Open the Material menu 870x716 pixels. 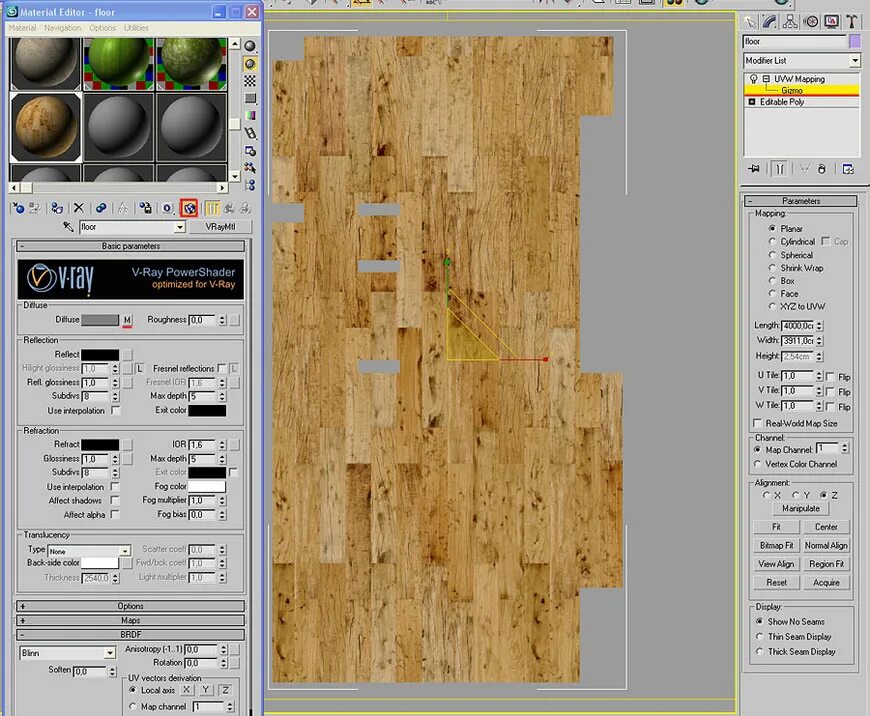coord(22,28)
